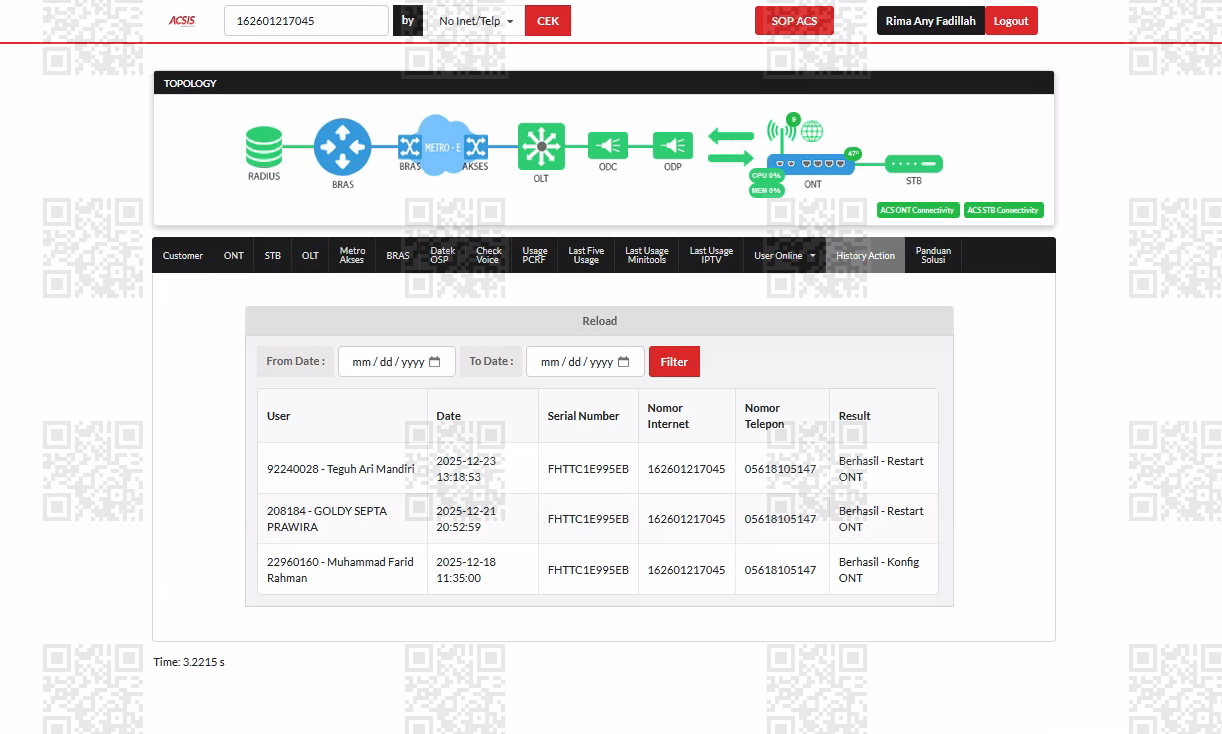Click the OLT node icon
This screenshot has height=734, width=1222.
(541, 147)
